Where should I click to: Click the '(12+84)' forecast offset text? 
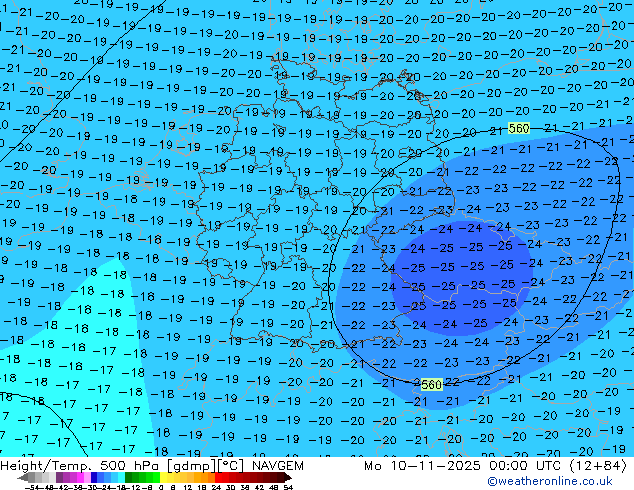tap(600, 466)
